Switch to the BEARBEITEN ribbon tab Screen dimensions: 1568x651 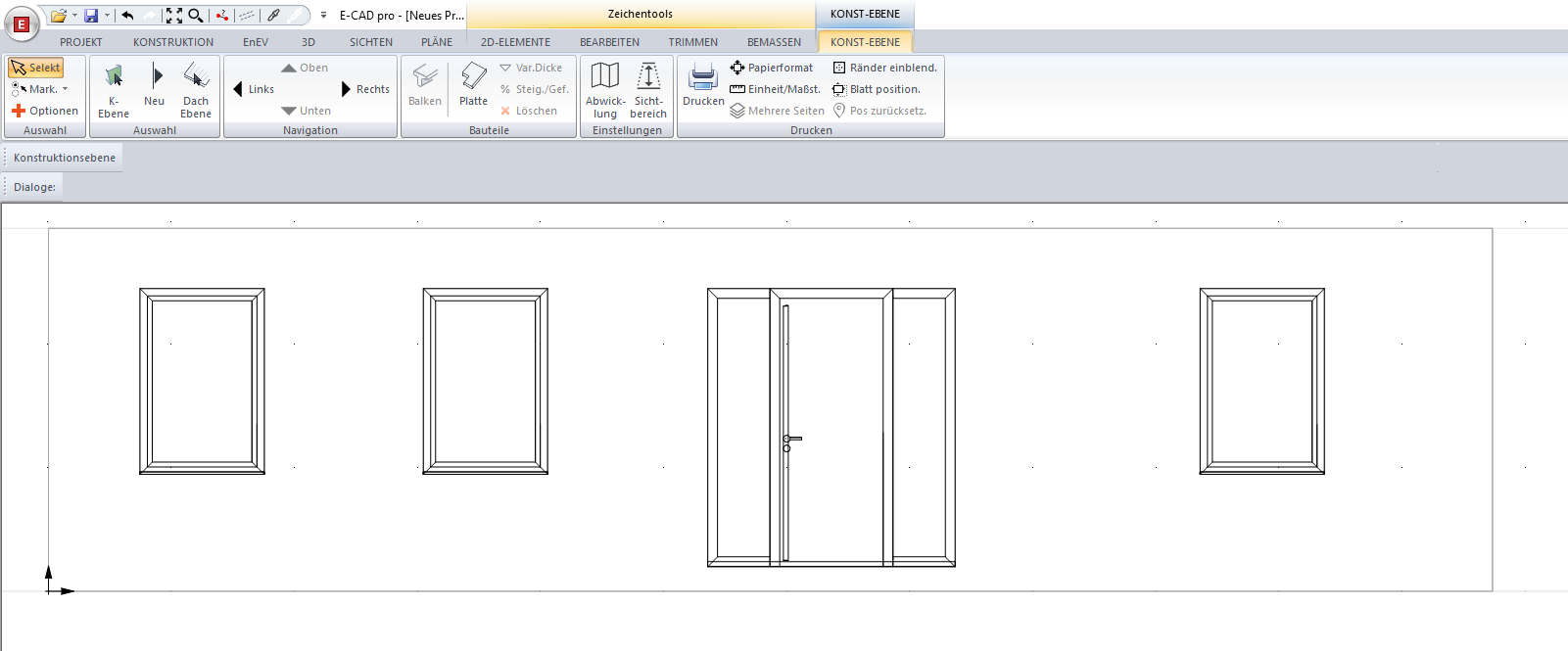pos(609,42)
